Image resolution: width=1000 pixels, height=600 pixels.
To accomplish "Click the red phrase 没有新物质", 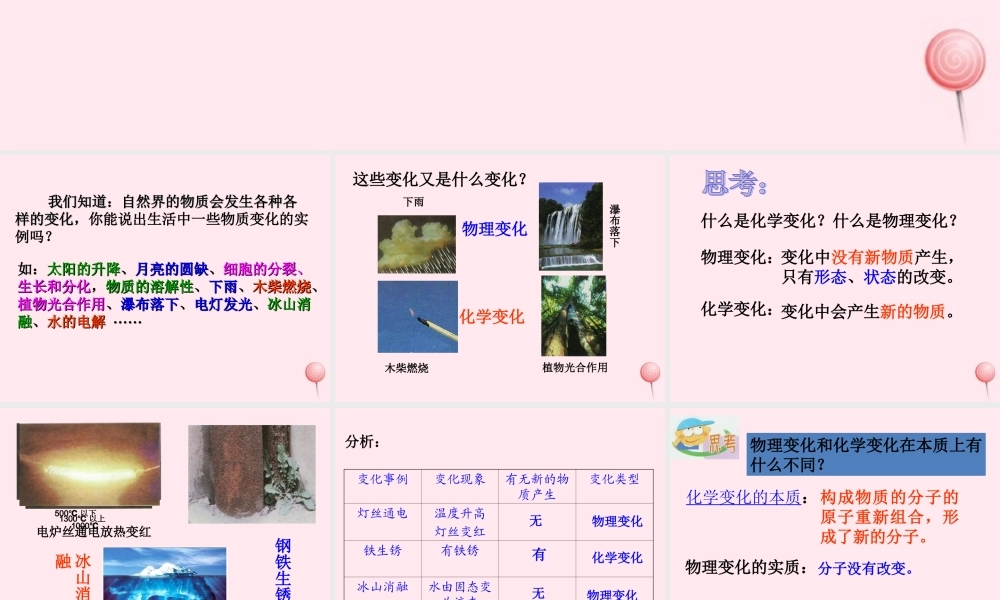I will (x=872, y=258).
